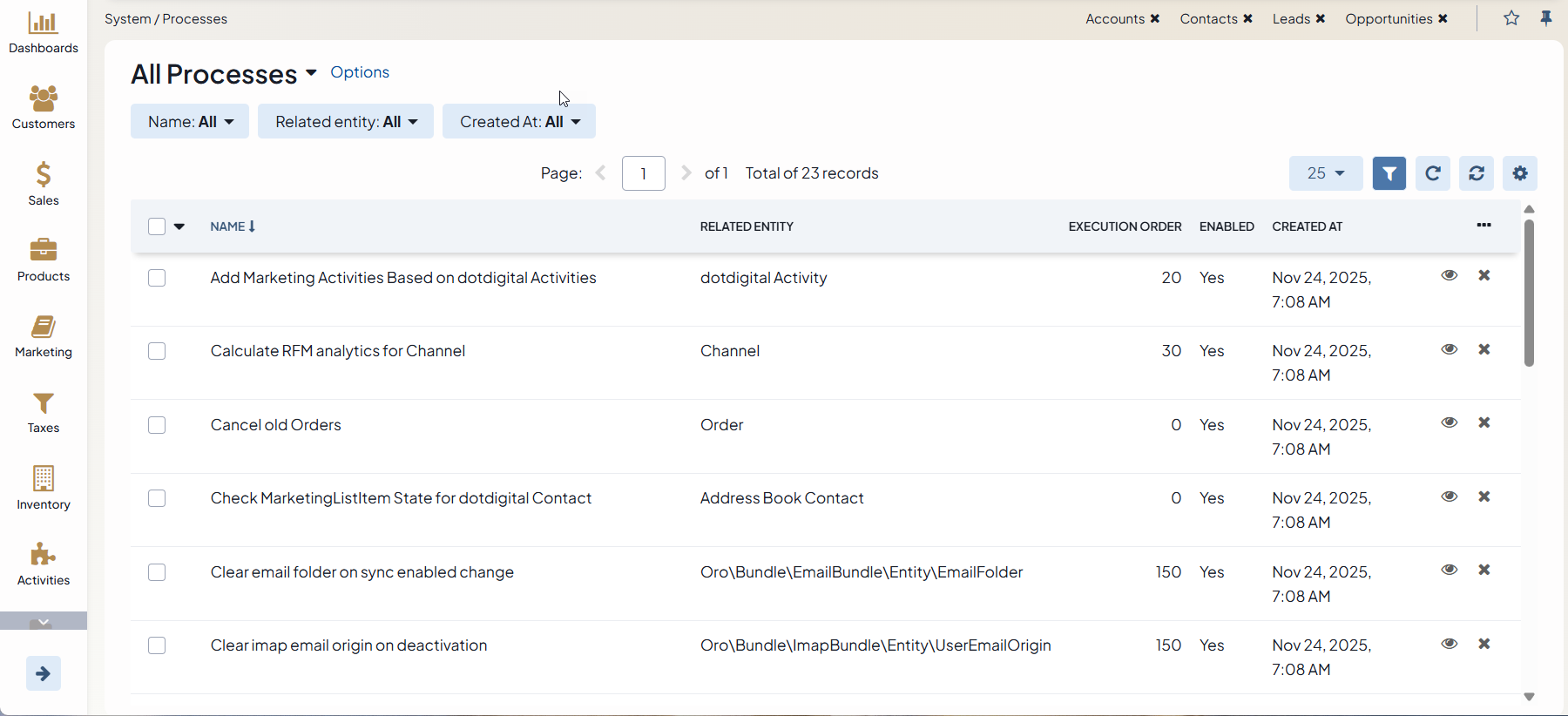The image size is (1568, 716).
Task: Open the Dashboards sidebar icon
Action: (43, 33)
